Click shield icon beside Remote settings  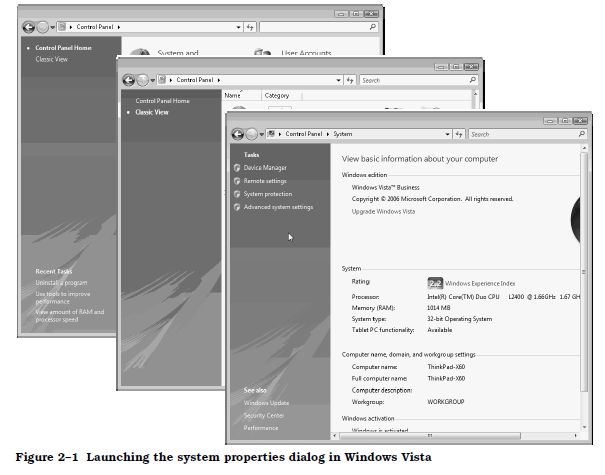click(237, 181)
